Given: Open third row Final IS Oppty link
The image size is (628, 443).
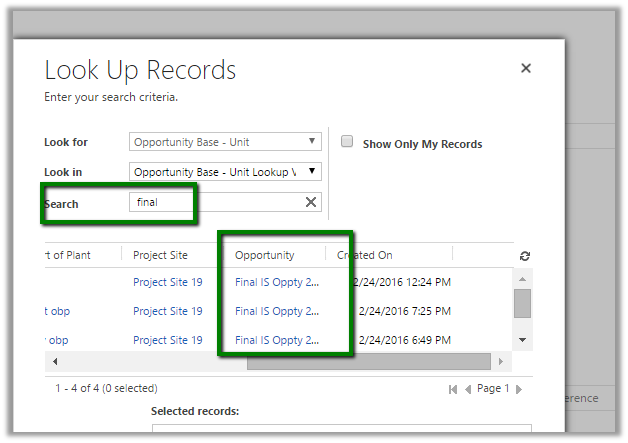Looking at the screenshot, I should coord(277,340).
